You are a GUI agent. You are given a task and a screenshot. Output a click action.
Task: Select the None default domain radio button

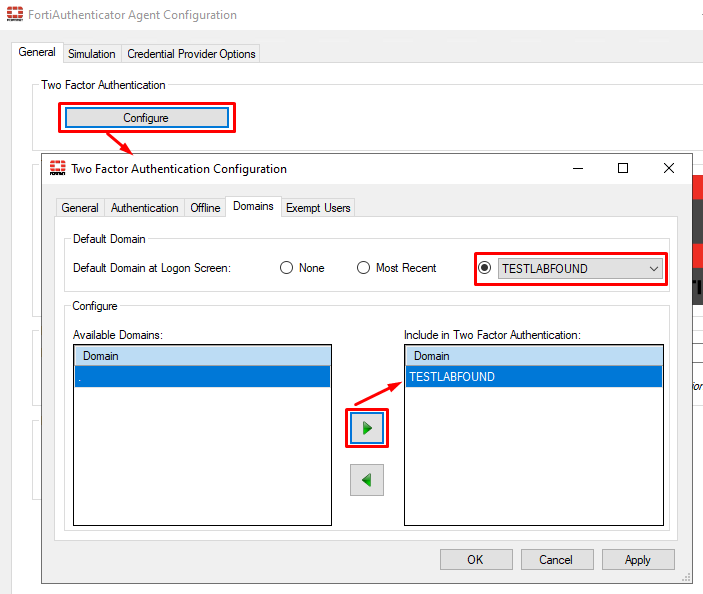(286, 268)
